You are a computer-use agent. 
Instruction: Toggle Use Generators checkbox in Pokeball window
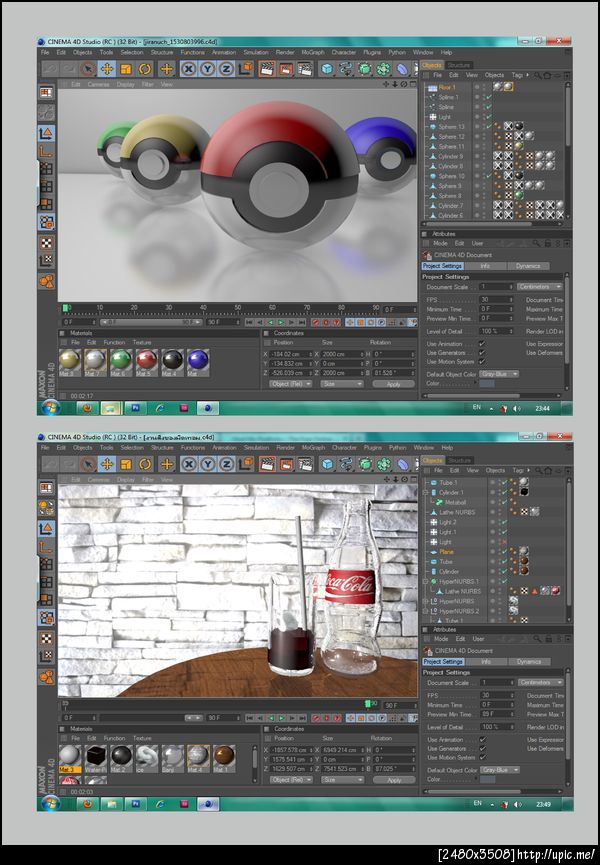483,352
